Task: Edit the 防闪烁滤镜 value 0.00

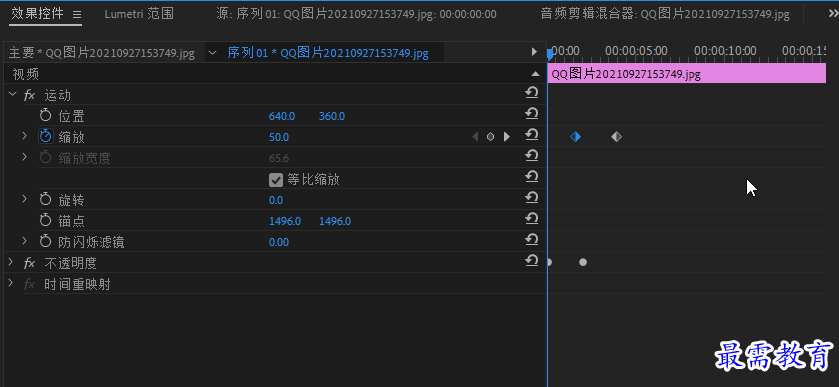Action: point(279,242)
